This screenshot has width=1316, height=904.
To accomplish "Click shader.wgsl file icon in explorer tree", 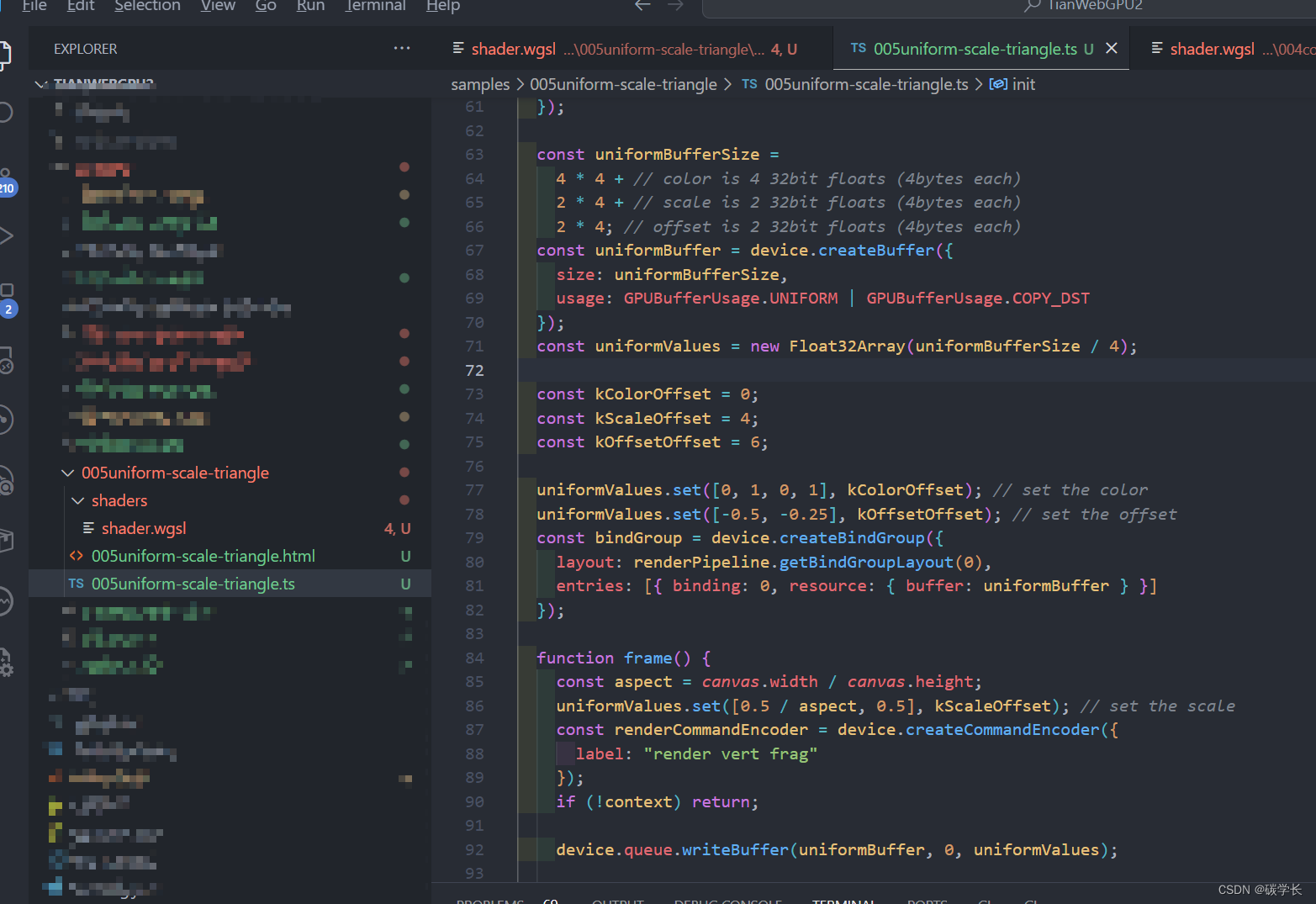I will tap(88, 528).
